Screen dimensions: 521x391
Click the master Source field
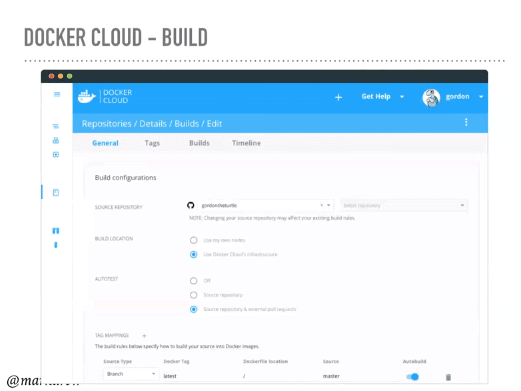[331, 376]
